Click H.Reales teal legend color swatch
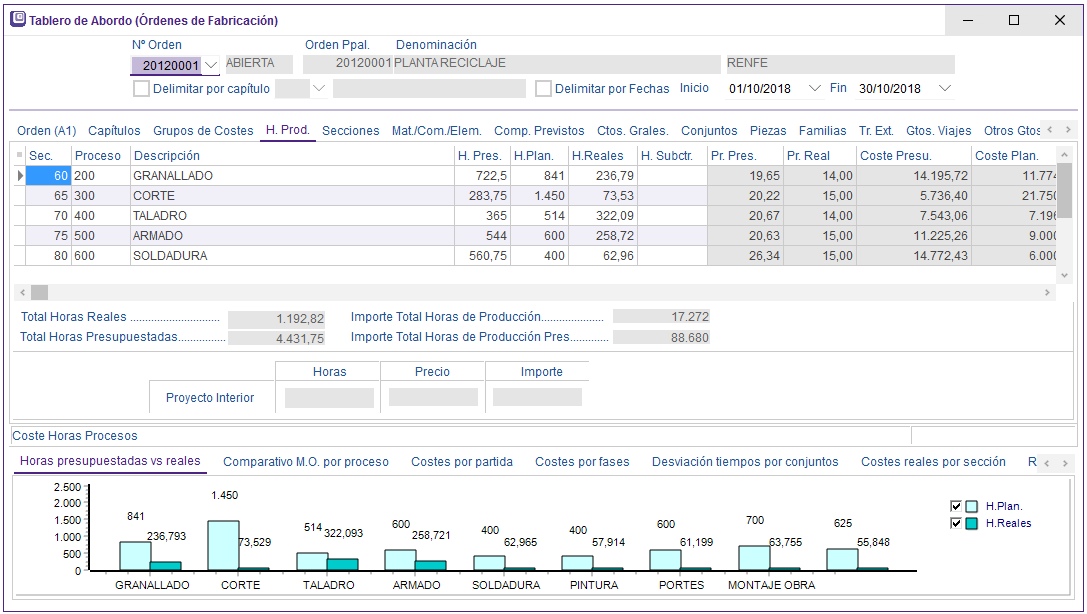 972,523
